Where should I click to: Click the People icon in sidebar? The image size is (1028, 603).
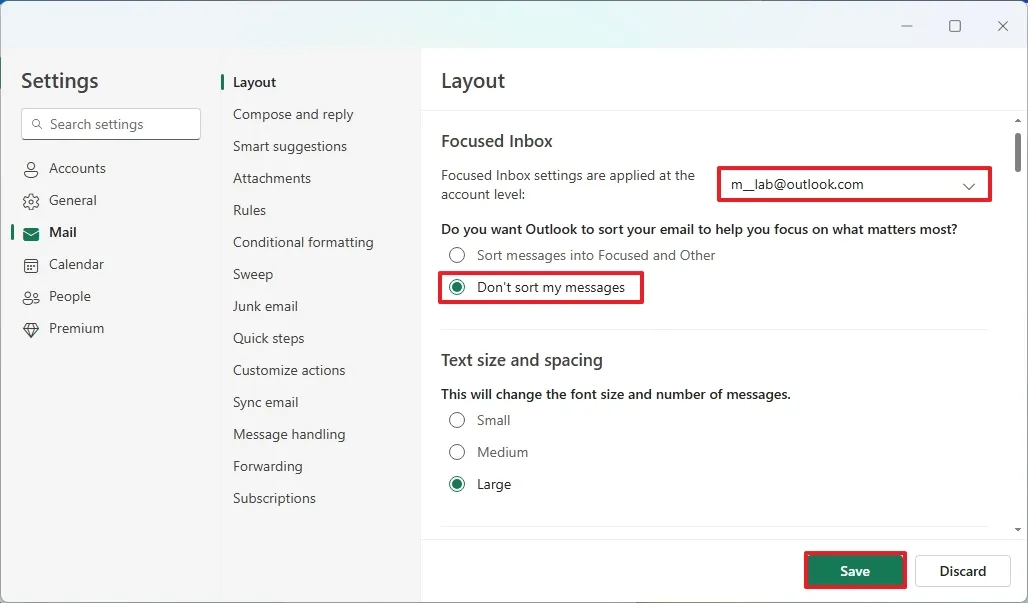(31, 297)
